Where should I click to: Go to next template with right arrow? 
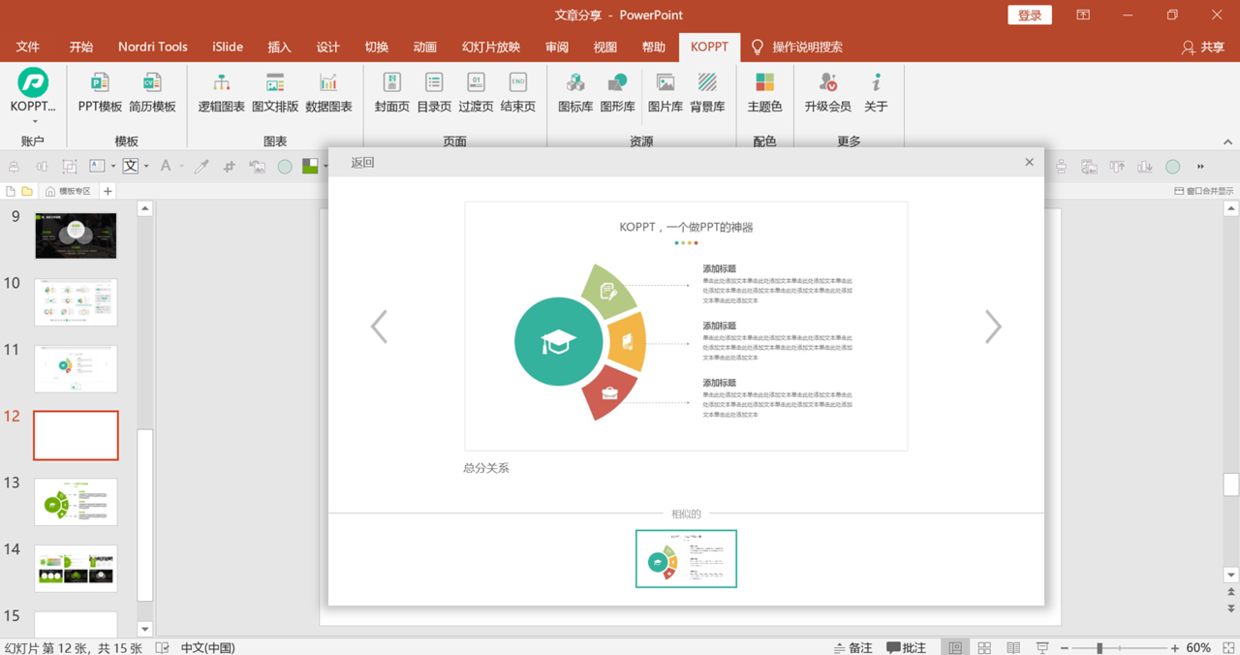click(x=993, y=327)
